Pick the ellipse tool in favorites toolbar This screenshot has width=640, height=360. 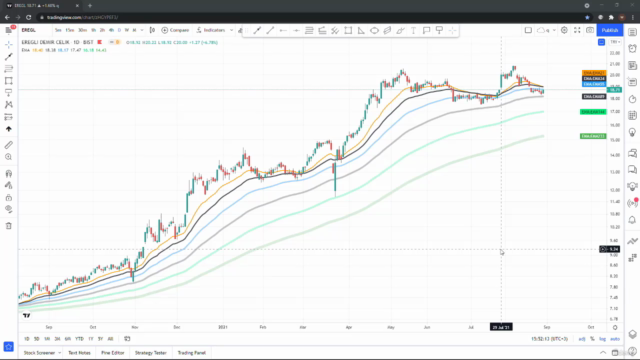tap(374, 31)
